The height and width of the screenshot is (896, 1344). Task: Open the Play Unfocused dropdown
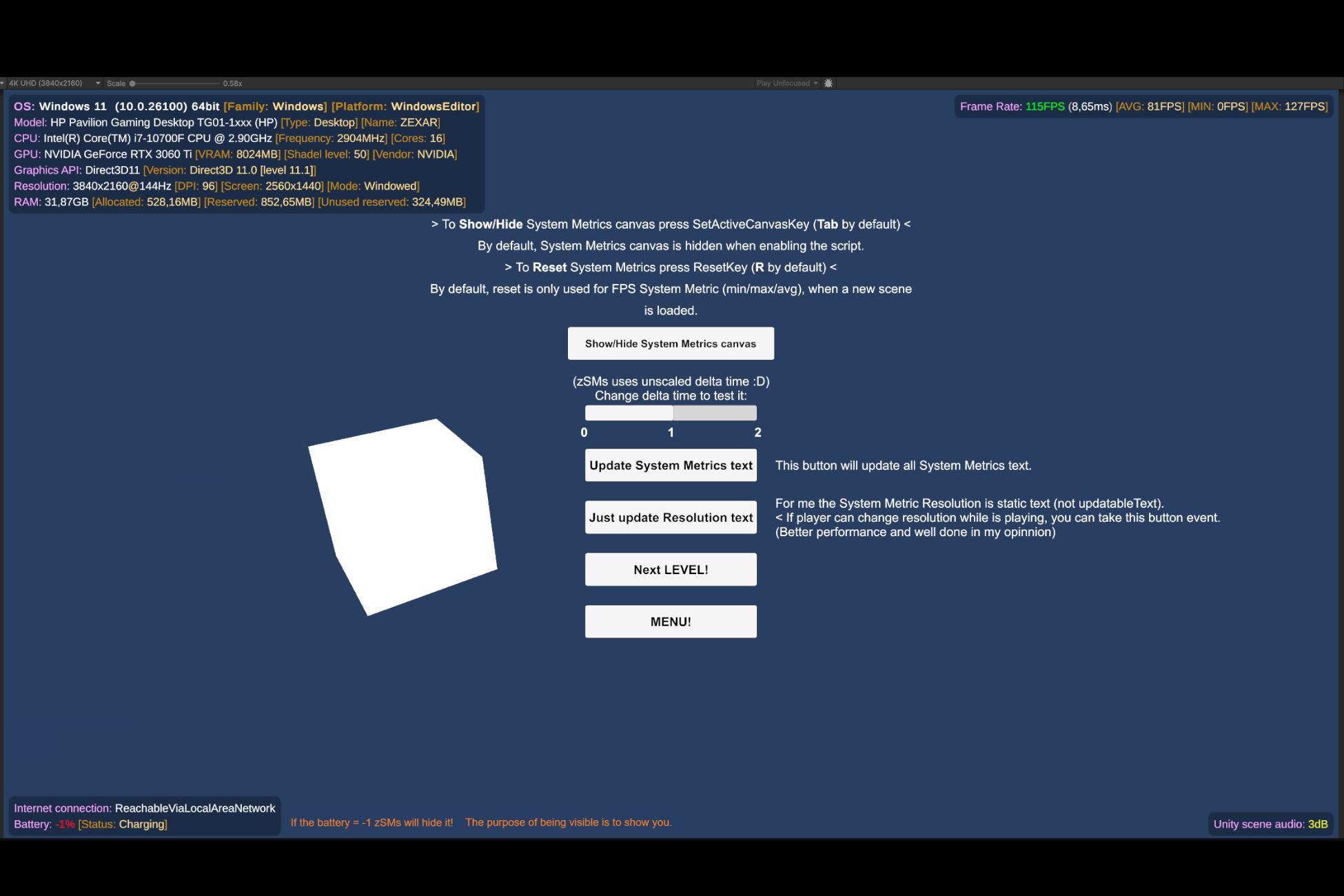[786, 83]
